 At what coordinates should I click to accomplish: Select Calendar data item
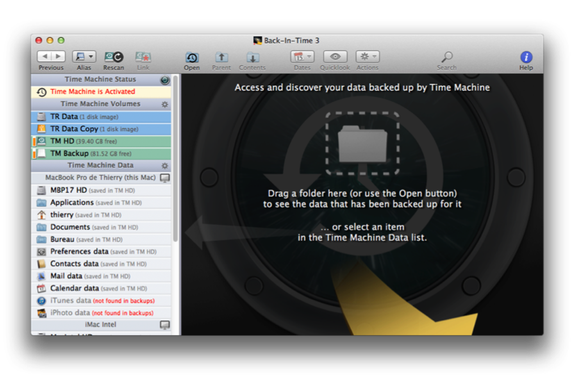click(101, 288)
